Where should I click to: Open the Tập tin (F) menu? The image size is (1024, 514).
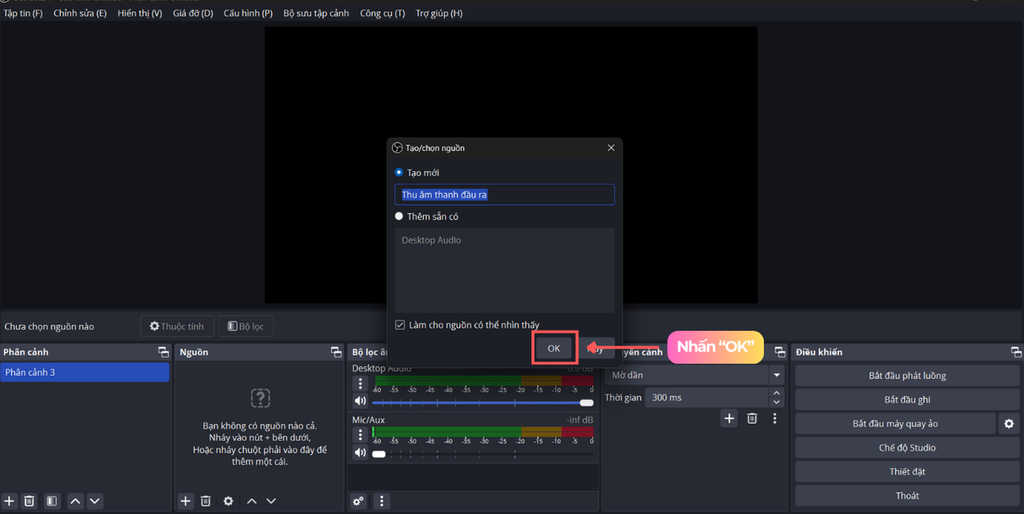click(x=23, y=13)
